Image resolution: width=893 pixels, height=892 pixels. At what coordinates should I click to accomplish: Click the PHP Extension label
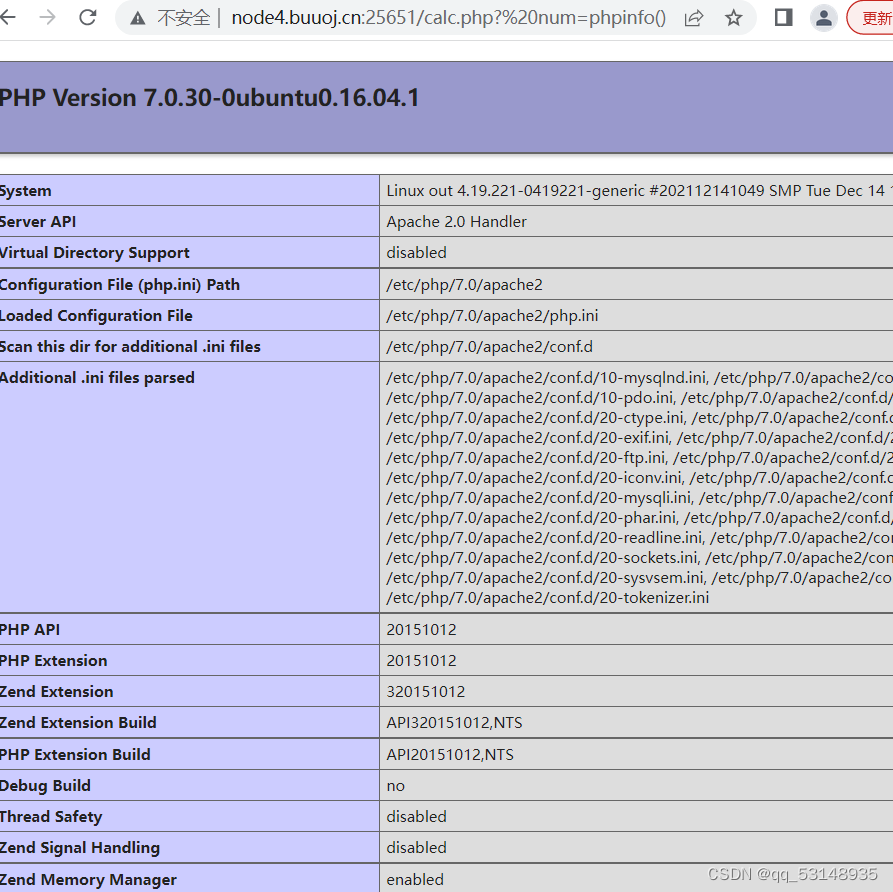54,661
